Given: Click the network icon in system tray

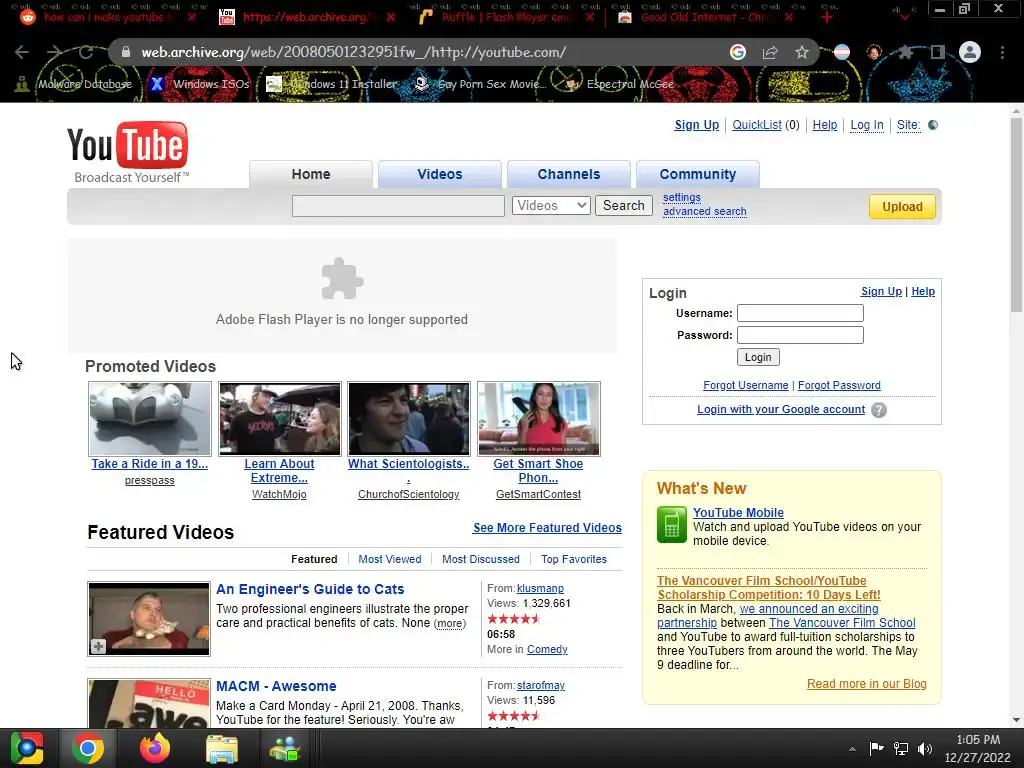Looking at the screenshot, I should click(901, 749).
